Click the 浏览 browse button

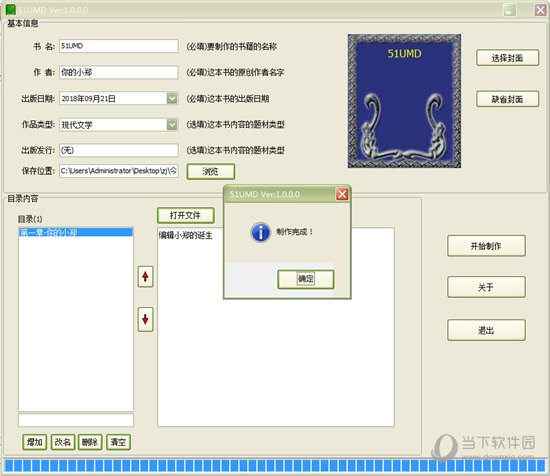click(210, 172)
